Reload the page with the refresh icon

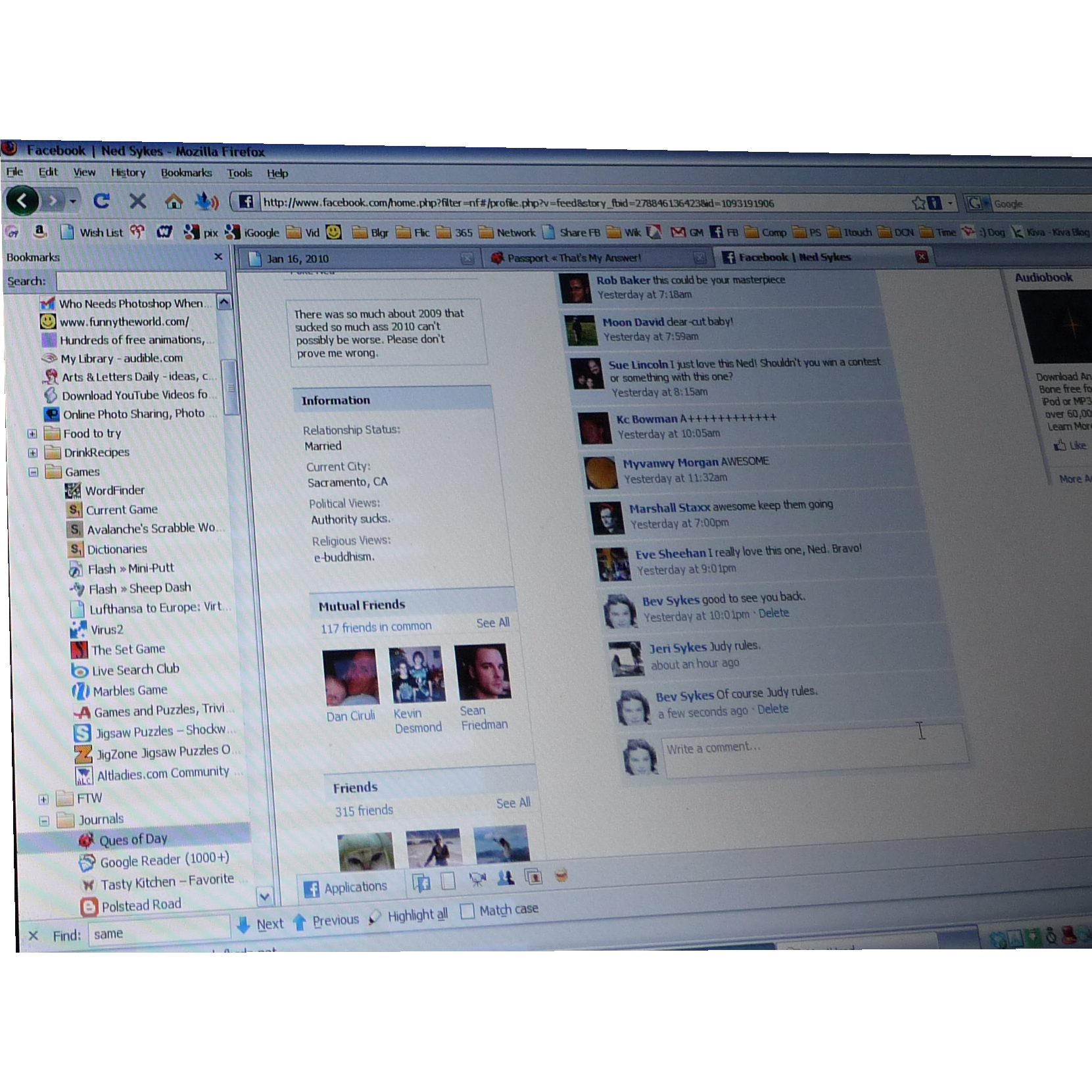point(101,201)
